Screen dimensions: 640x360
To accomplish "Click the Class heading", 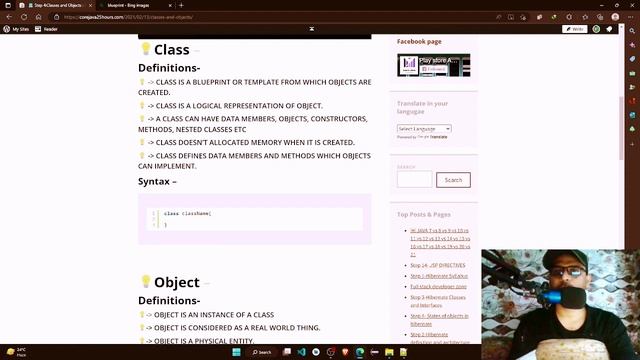I will point(171,49).
